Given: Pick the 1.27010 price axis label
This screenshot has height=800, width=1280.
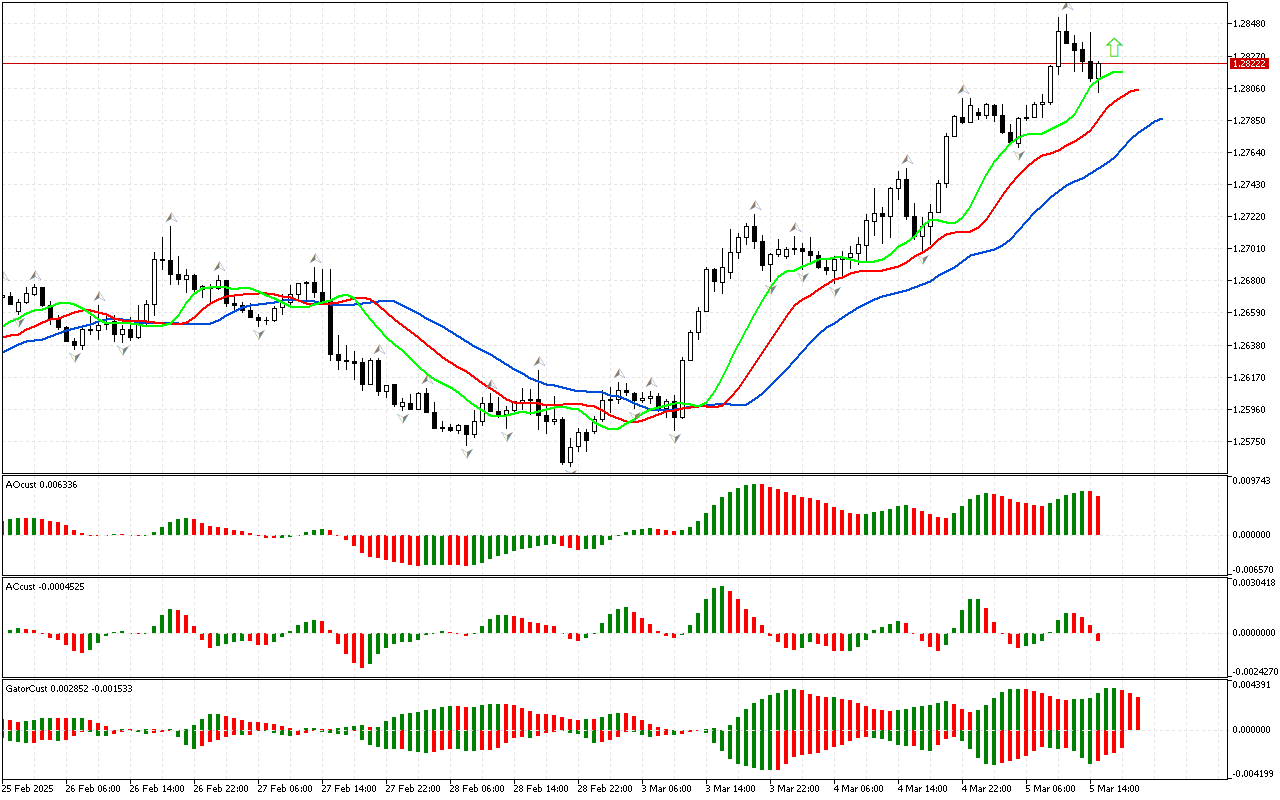Looking at the screenshot, I should pyautogui.click(x=1251, y=249).
